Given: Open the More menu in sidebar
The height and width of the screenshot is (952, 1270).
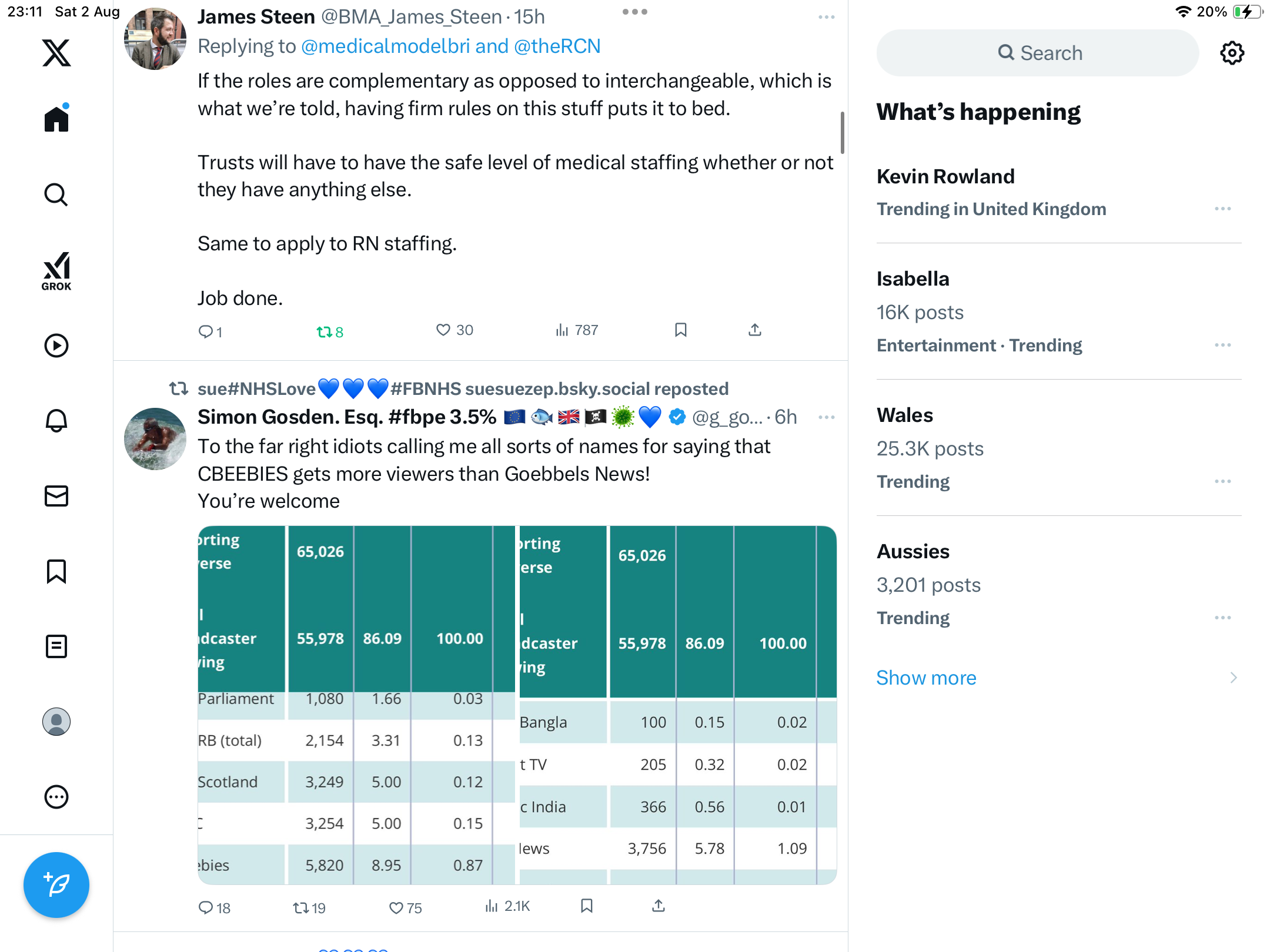Looking at the screenshot, I should [x=56, y=797].
